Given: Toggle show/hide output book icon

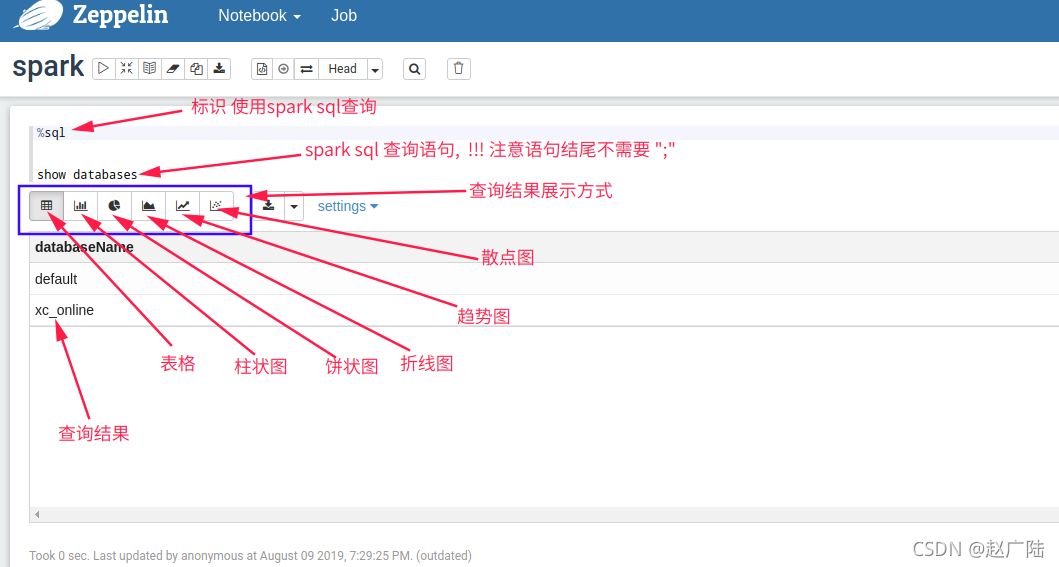Looking at the screenshot, I should pos(150,68).
